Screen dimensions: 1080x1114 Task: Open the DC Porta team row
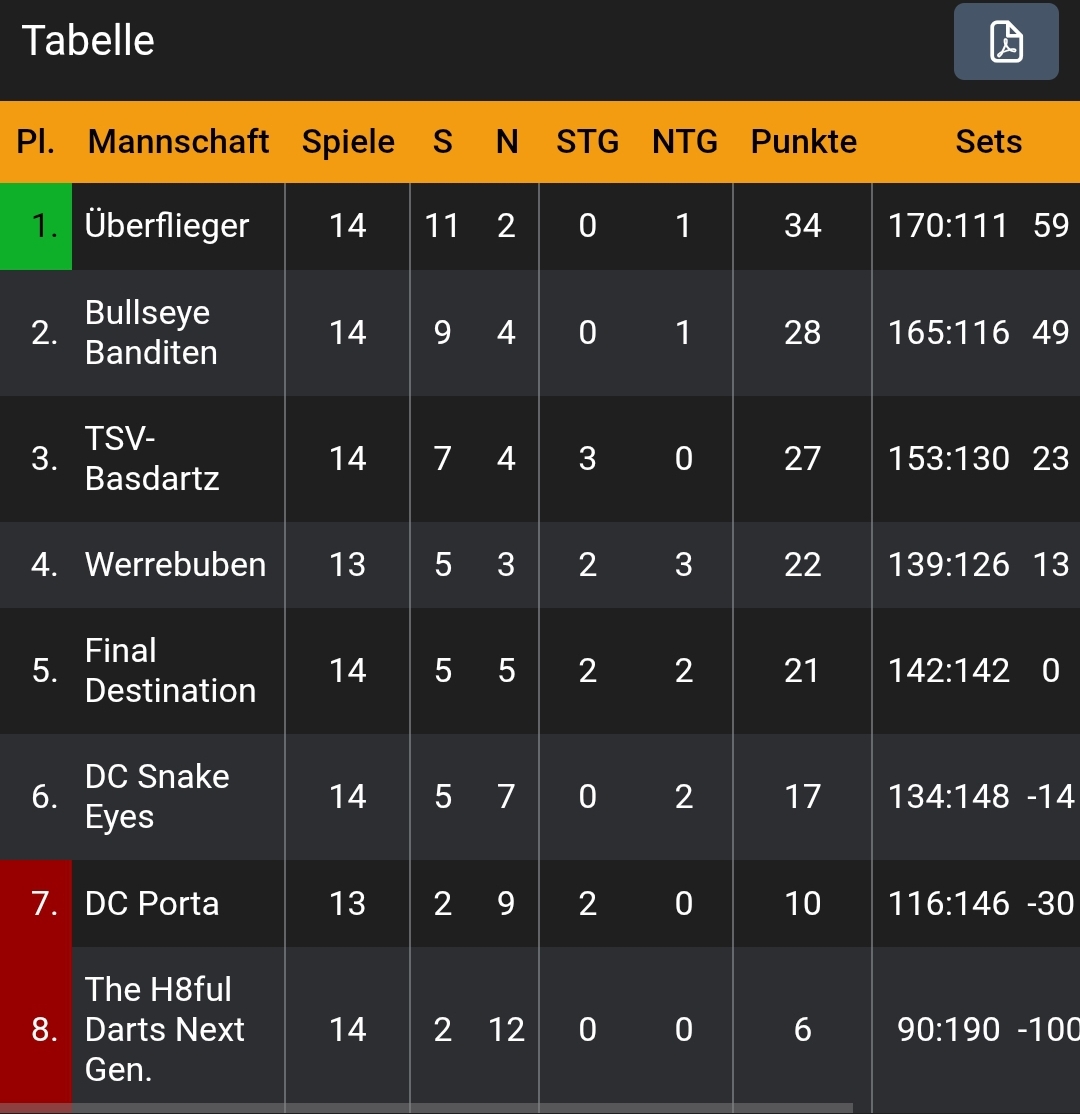tap(152, 904)
